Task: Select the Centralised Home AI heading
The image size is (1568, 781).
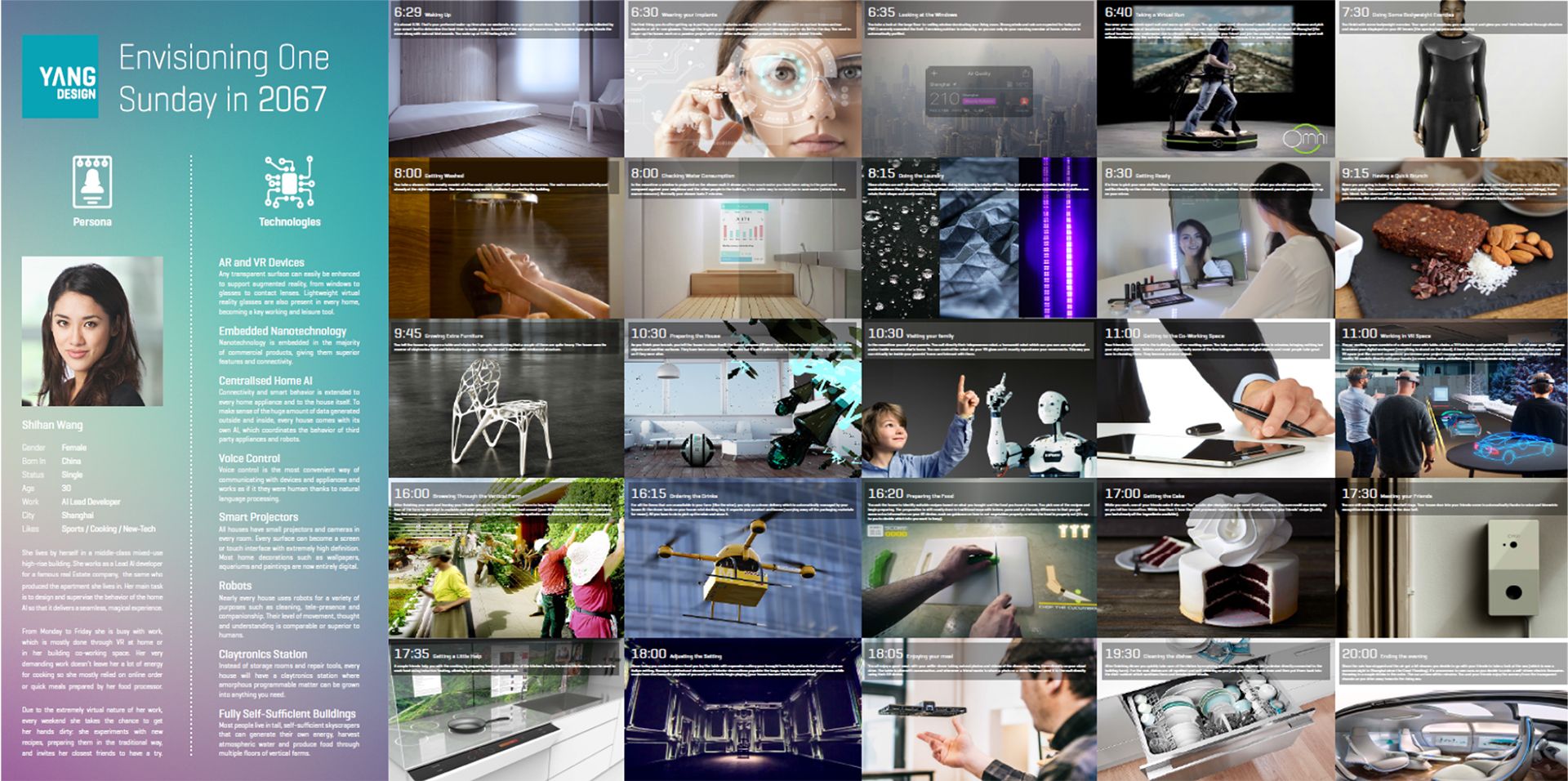Action: tap(265, 381)
